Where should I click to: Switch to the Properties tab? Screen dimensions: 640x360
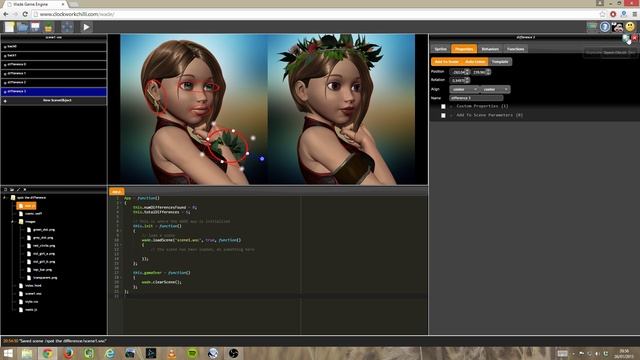point(464,49)
